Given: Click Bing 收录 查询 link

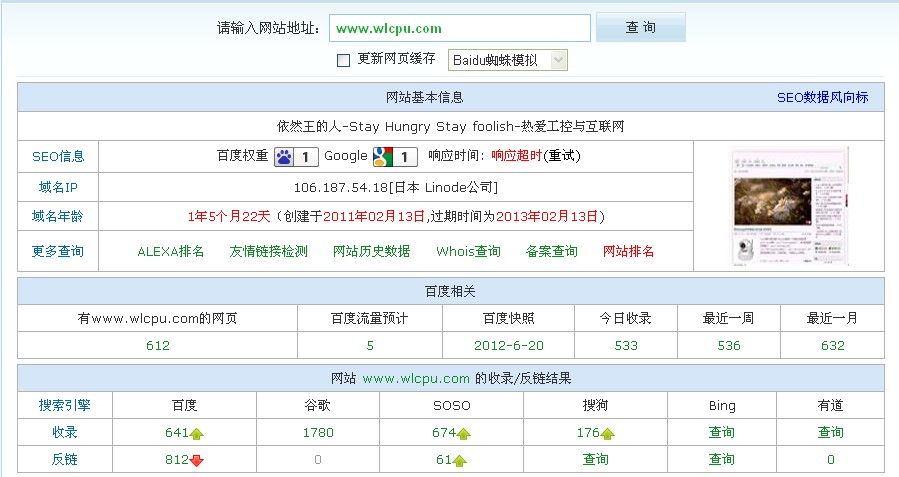Looking at the screenshot, I should [721, 433].
